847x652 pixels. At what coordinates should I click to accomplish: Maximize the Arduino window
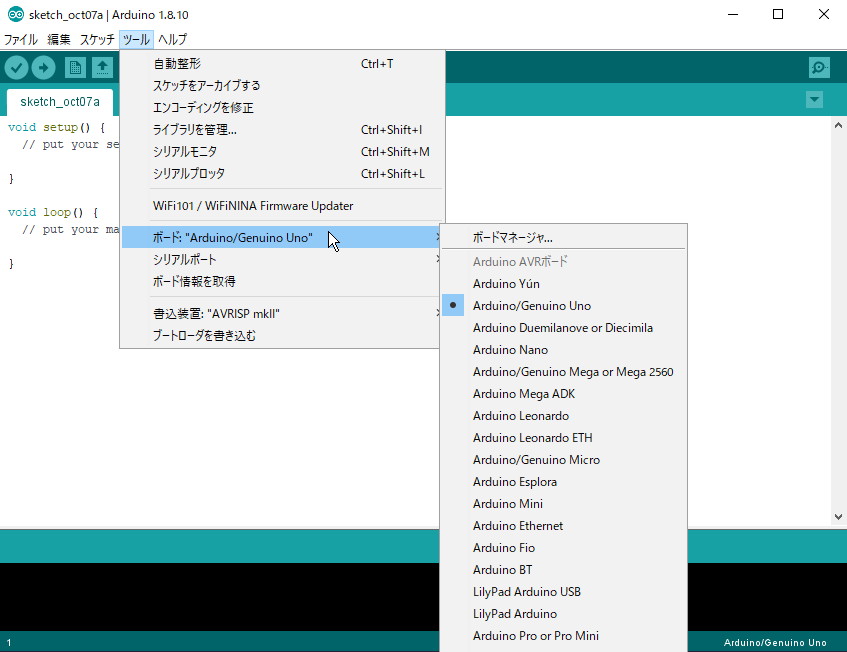pyautogui.click(x=778, y=15)
